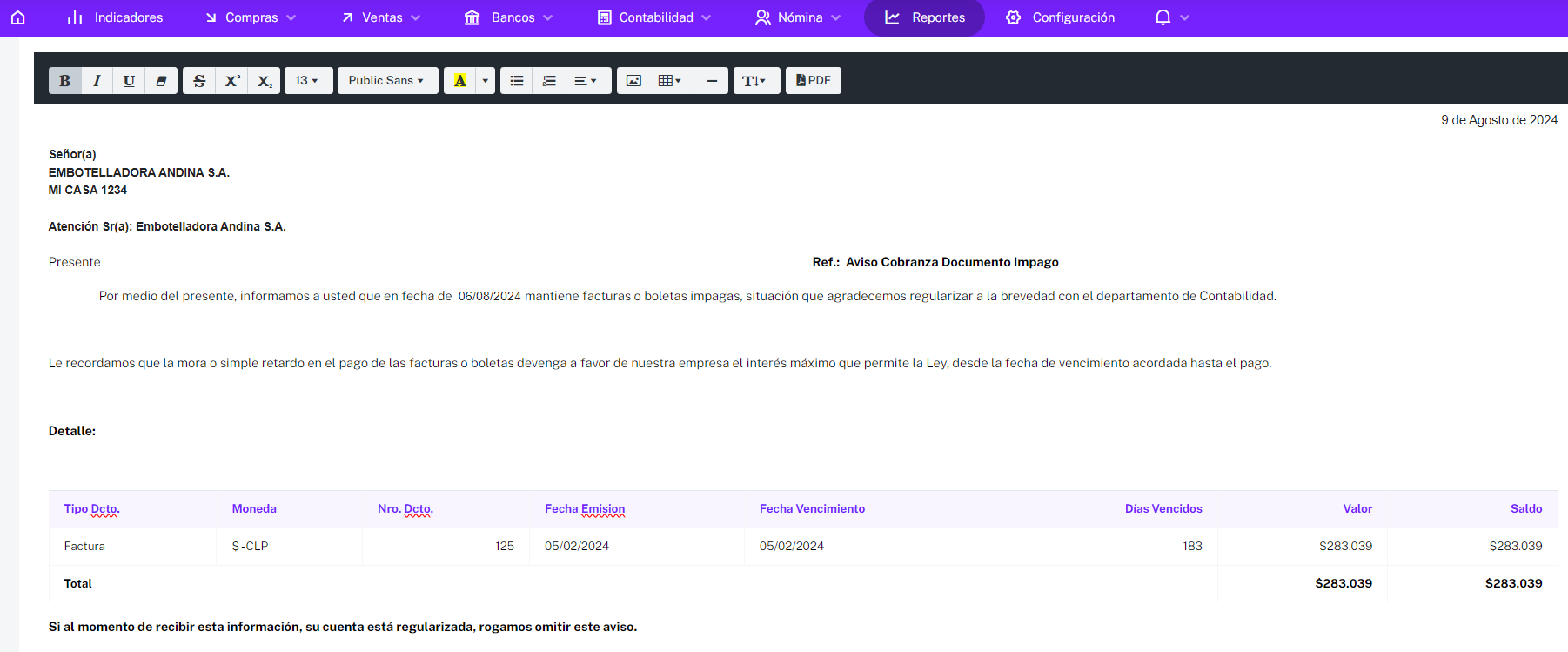Click the Detalle: label

(x=72, y=431)
